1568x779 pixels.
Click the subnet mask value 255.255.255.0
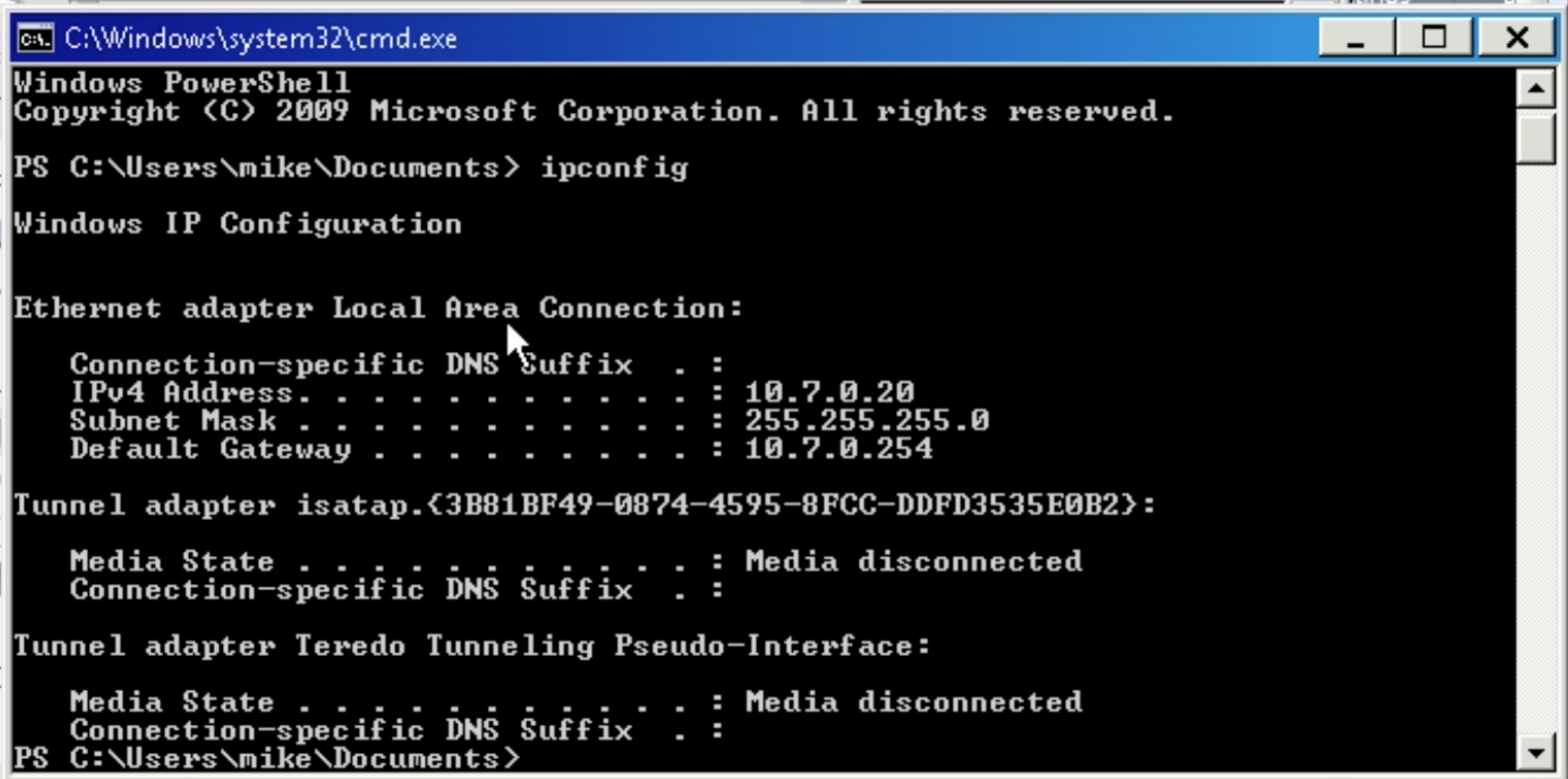(867, 420)
